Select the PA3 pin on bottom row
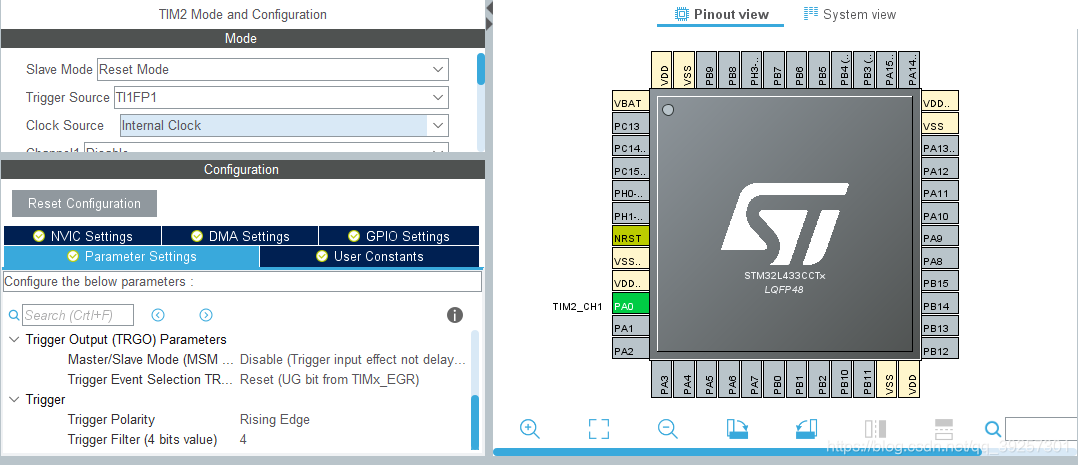The image size is (1078, 465). 663,379
